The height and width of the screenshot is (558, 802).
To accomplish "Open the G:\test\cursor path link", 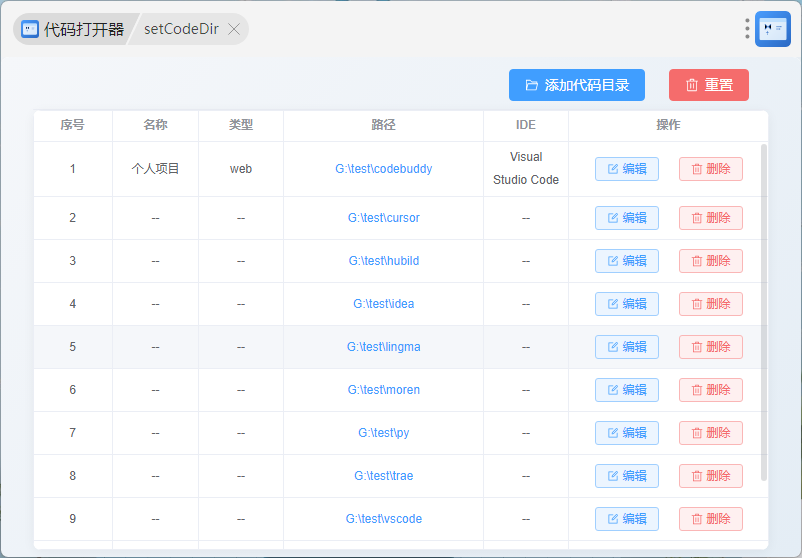I will 383,218.
